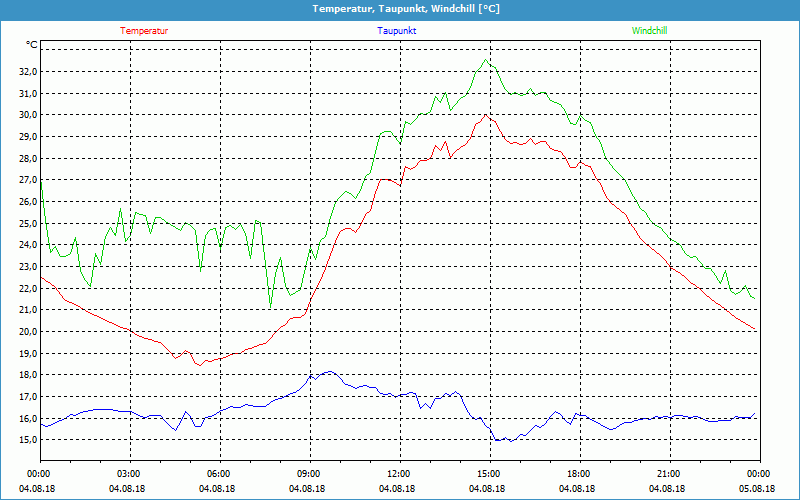Screen dimensions: 800x500
Task: Click the chart title 'Temperatur, Taupunkt, Windchill [°C]'
Action: click(x=406, y=9)
